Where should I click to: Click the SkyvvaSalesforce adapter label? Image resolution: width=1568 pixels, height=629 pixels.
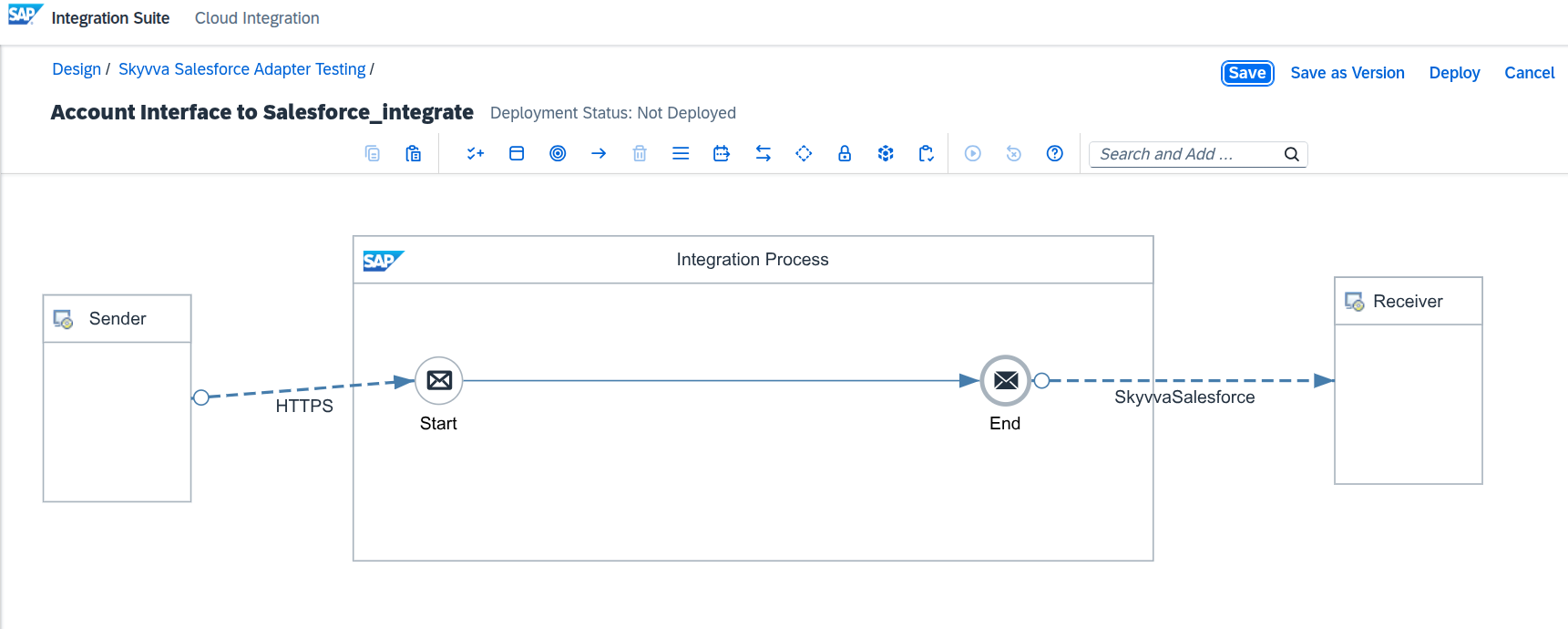tap(1184, 397)
